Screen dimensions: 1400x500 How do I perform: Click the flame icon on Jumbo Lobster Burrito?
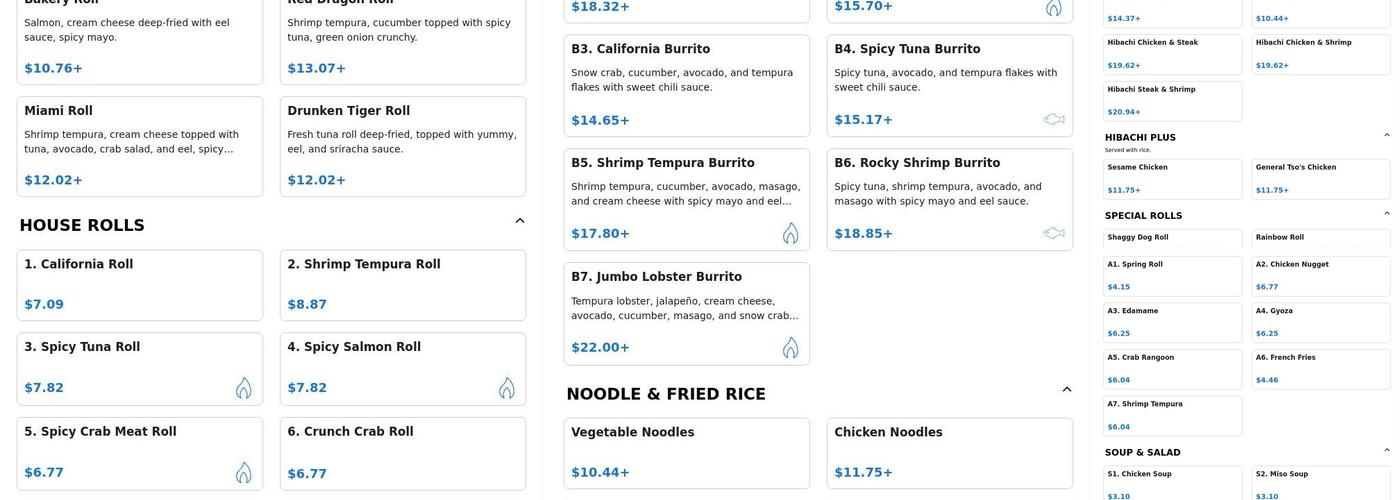point(790,347)
